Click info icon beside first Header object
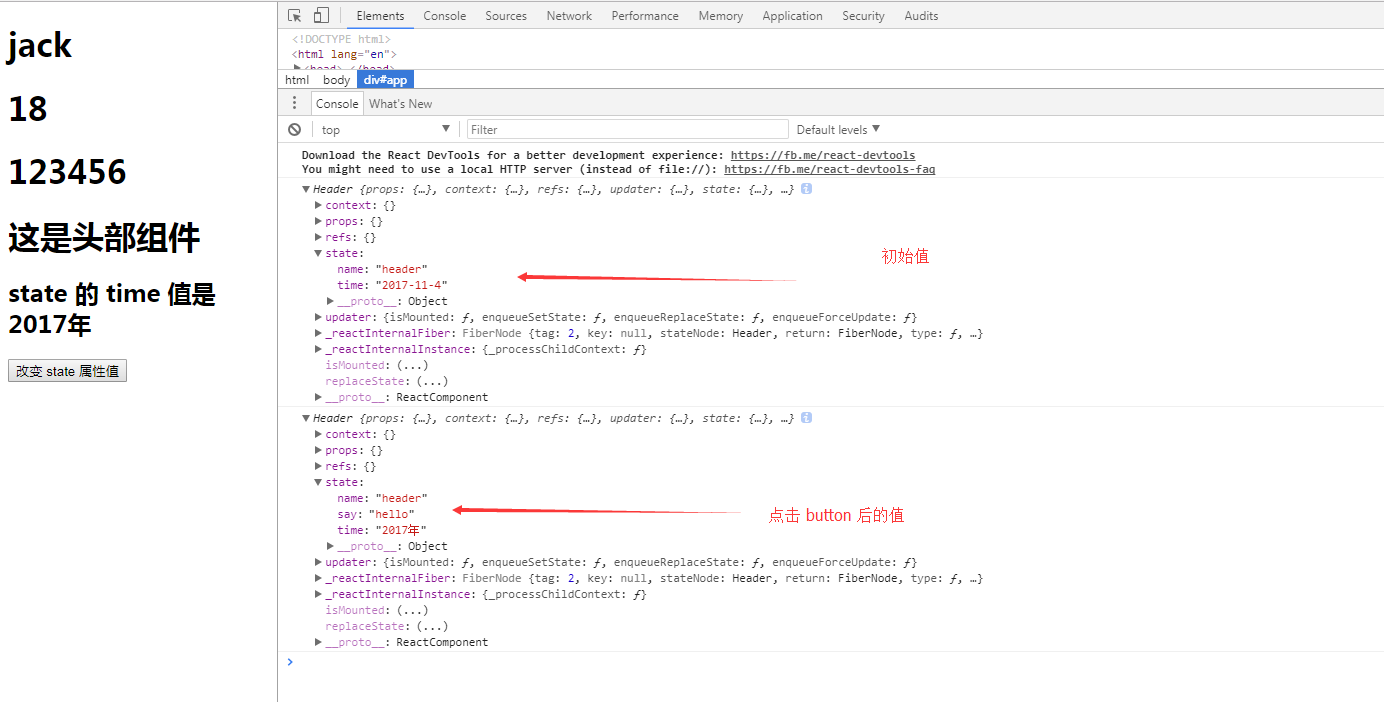The width and height of the screenshot is (1384, 702). [806, 189]
